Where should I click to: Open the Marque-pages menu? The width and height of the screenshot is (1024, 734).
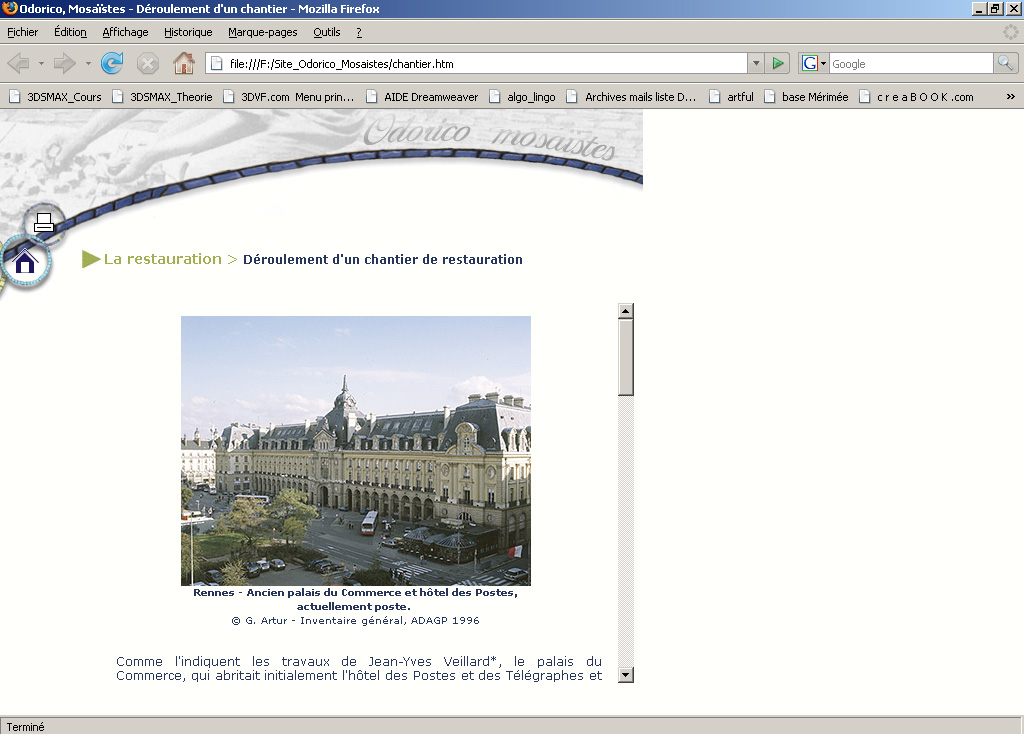coord(263,32)
